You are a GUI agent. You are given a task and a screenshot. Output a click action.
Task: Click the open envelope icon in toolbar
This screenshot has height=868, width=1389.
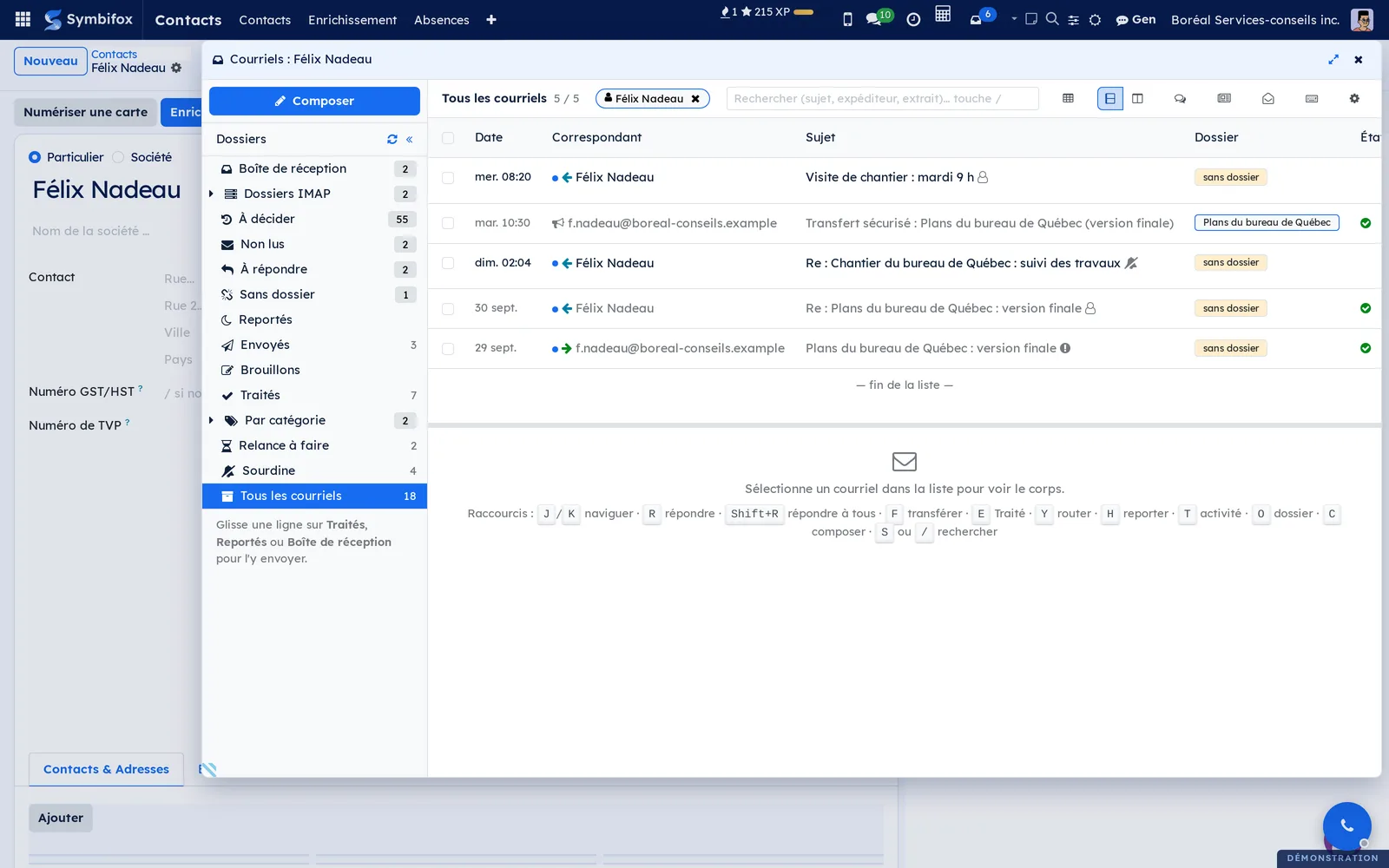[x=1268, y=98]
